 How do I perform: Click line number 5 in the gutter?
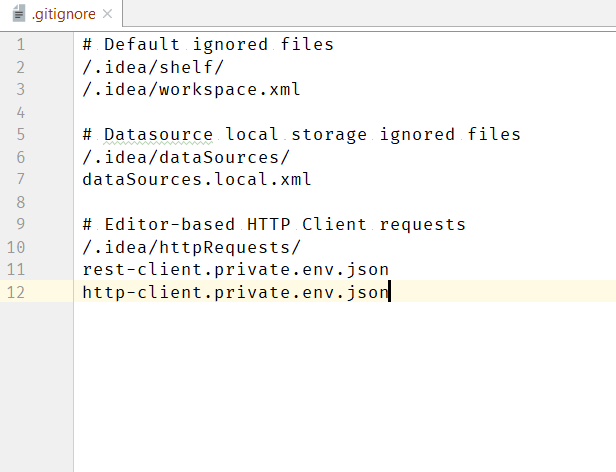tap(21, 134)
